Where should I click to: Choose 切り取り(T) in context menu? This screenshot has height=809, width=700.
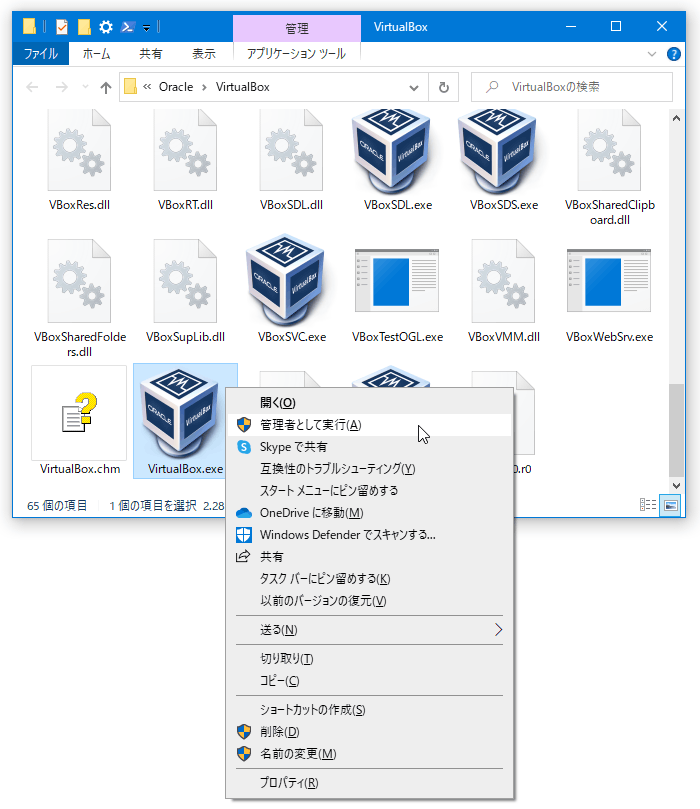tap(369, 659)
